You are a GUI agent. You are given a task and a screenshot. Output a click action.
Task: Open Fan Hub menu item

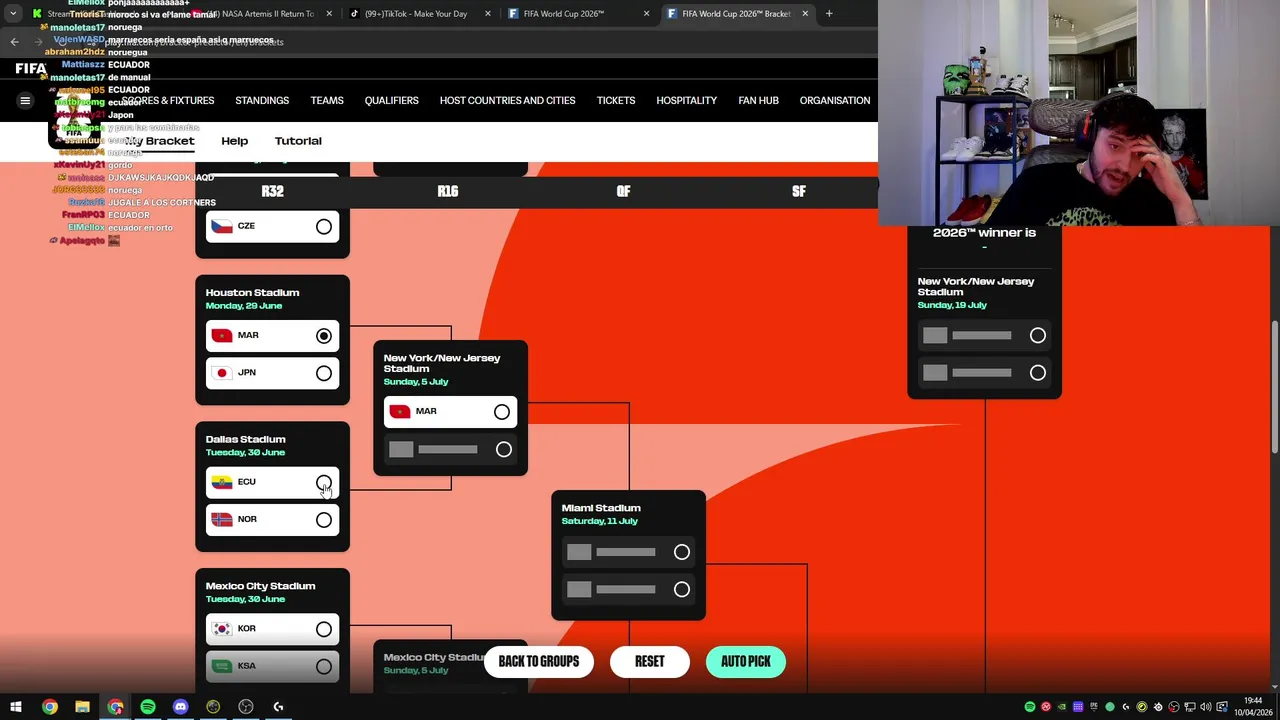pos(758,100)
